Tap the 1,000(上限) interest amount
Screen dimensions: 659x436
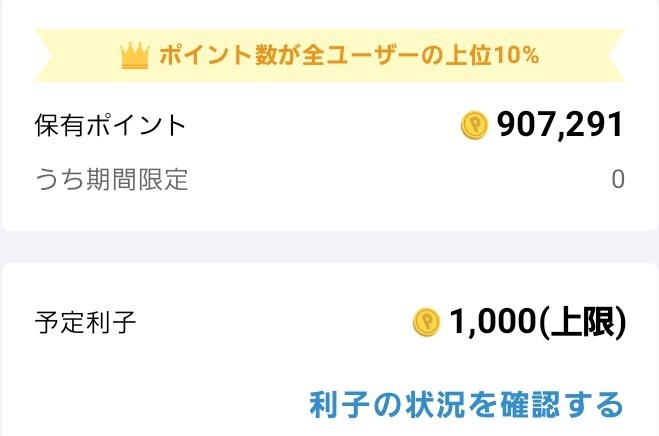[x=537, y=322]
